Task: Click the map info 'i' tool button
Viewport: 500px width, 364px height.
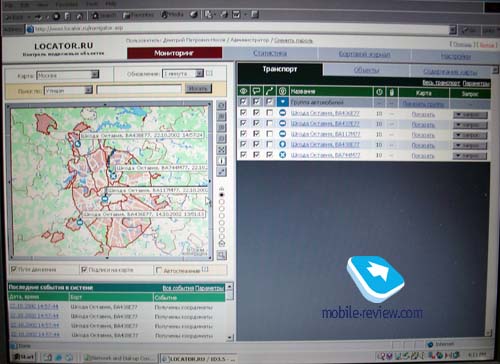Action: (x=221, y=161)
